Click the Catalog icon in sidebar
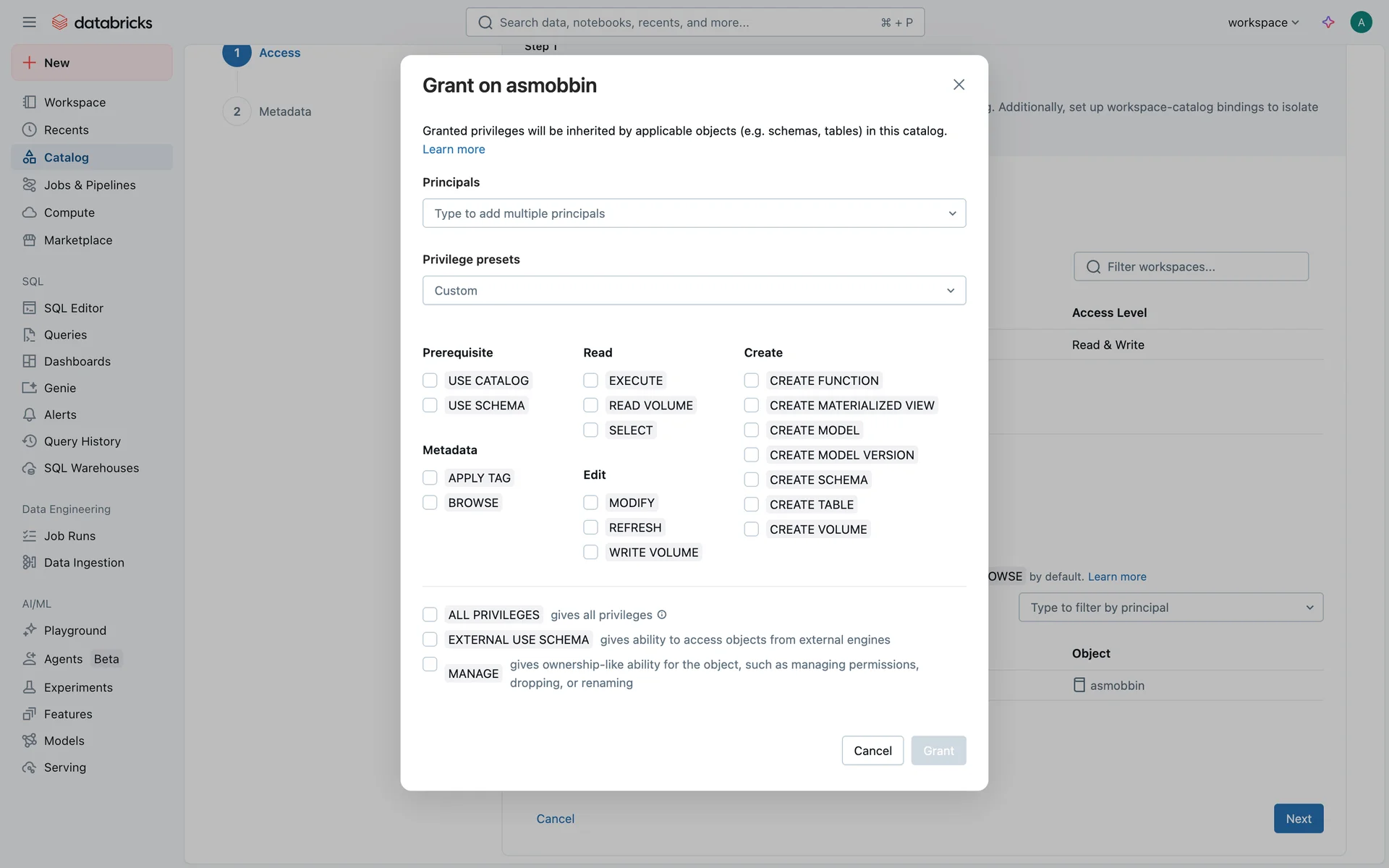 point(29,157)
